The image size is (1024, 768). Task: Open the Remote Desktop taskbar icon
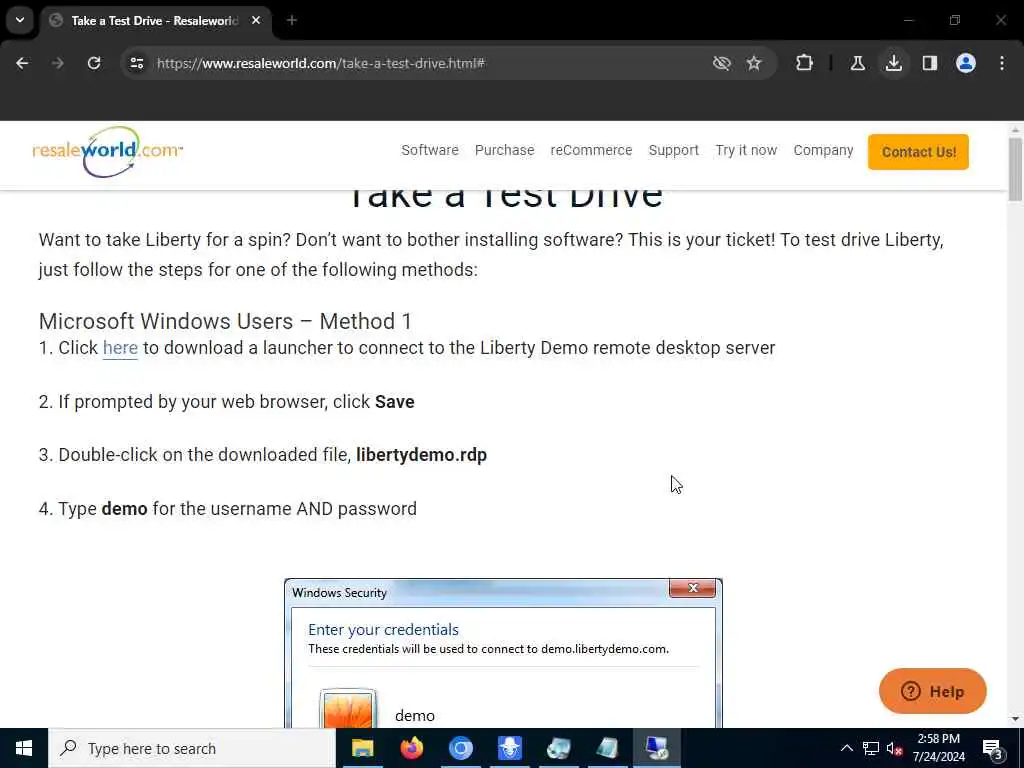[x=656, y=748]
